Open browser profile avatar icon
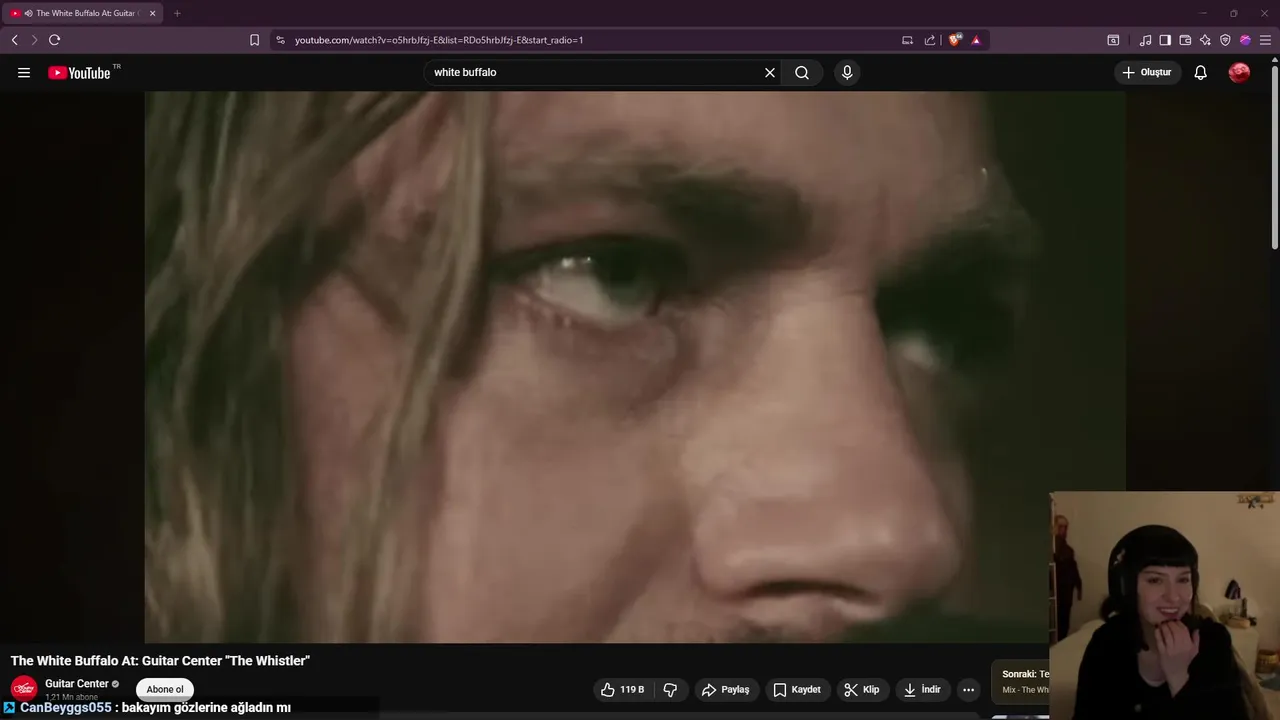Image resolution: width=1280 pixels, height=720 pixels. pos(1245,40)
